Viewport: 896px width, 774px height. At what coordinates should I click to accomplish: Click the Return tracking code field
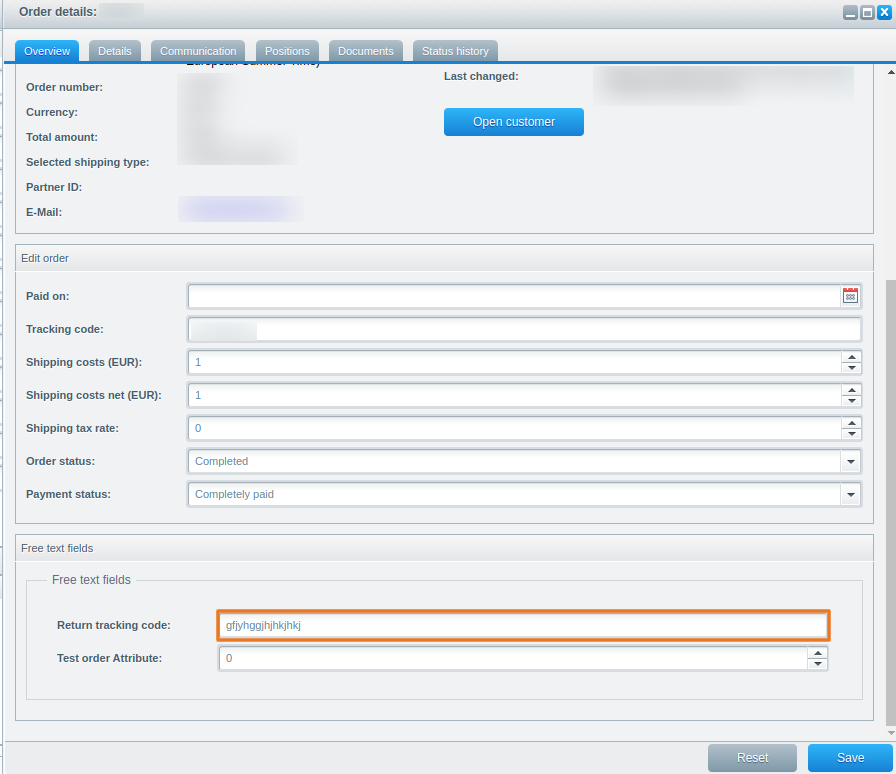tap(522, 625)
